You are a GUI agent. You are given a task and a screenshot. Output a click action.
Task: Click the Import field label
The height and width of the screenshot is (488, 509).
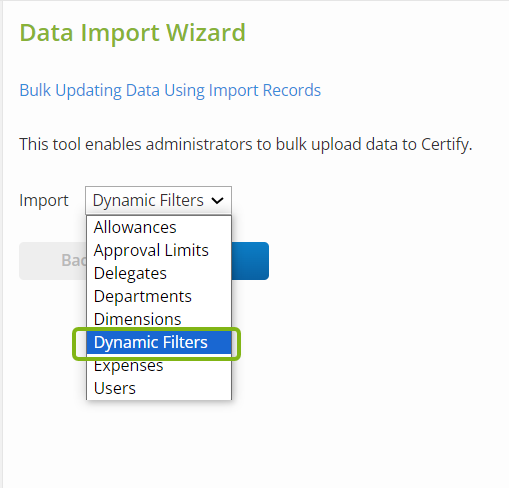[x=44, y=200]
